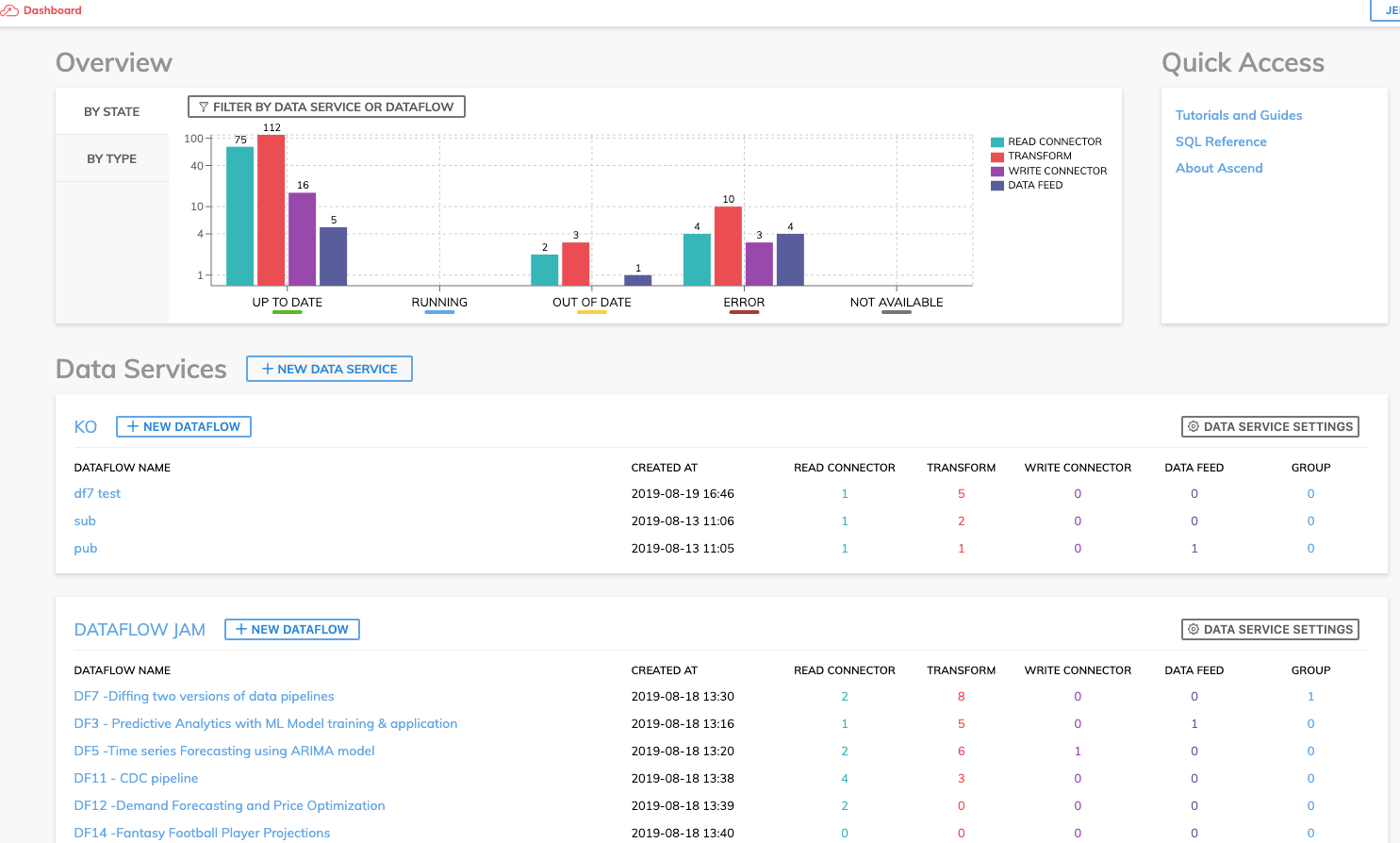Select the ERROR axis label
1400x843 pixels.
click(744, 303)
